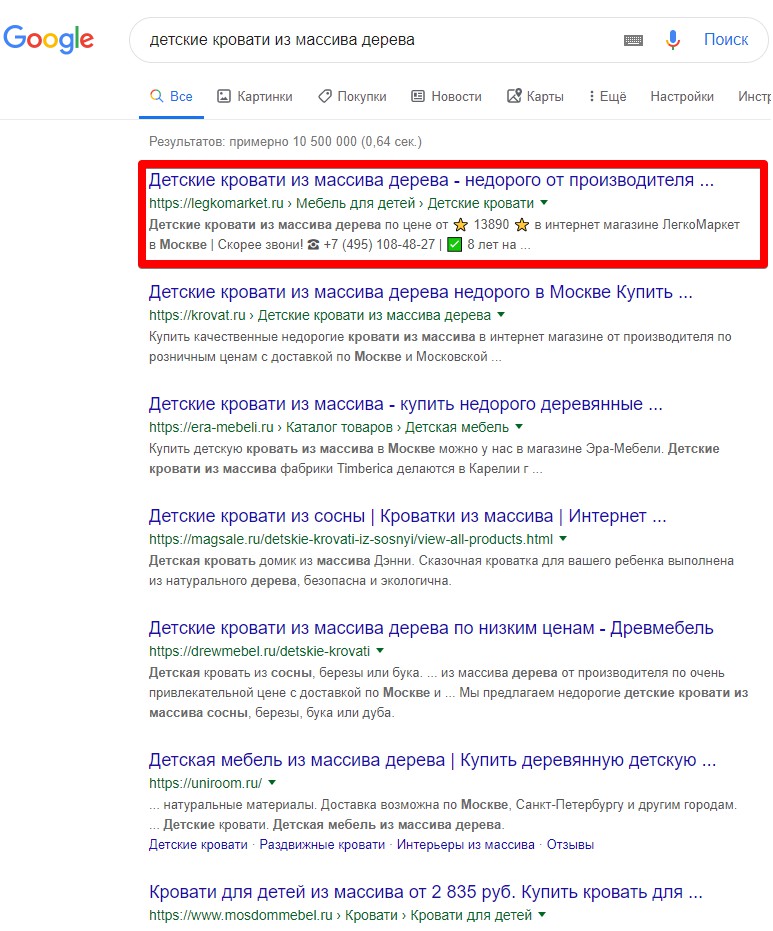Open Раздвижные кровати sitelink
Screen dimensions: 773x931
pyautogui.click(x=322, y=845)
